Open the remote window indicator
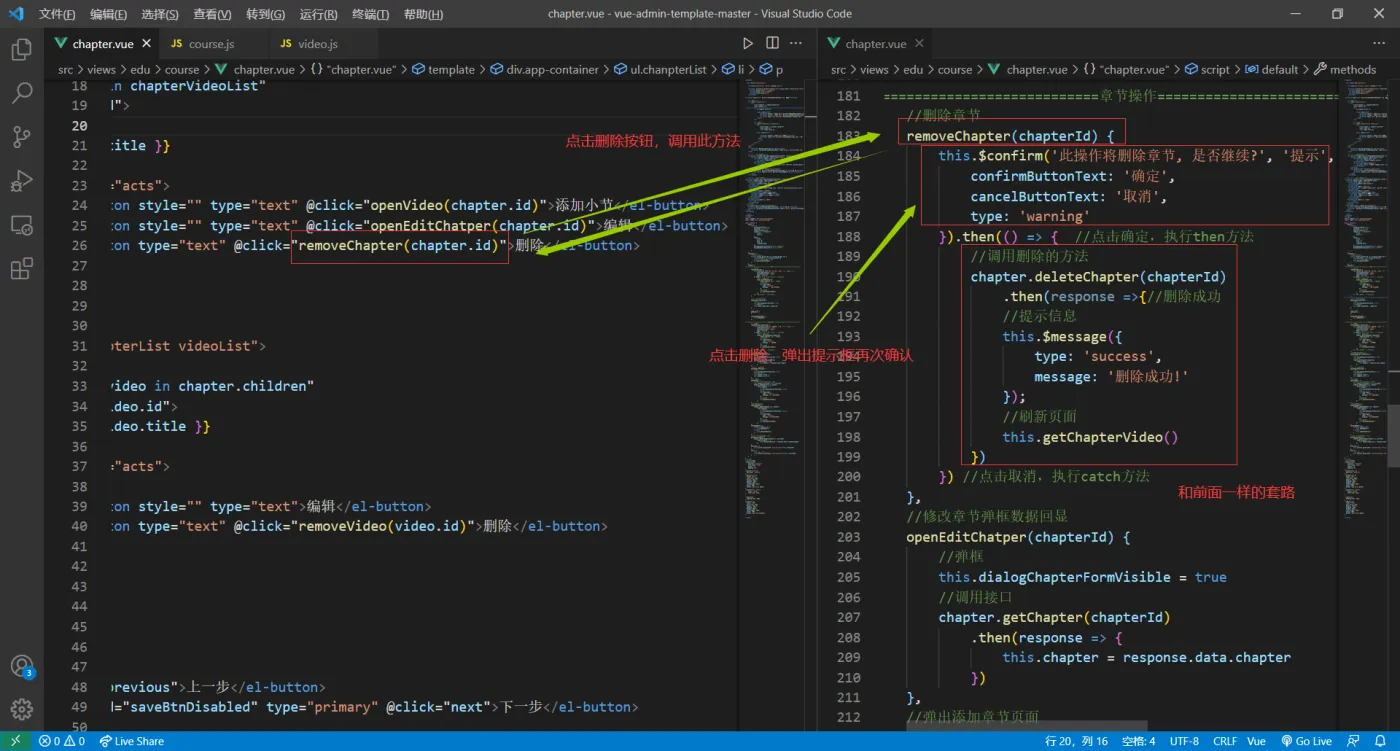The image size is (1400, 751). coord(15,741)
